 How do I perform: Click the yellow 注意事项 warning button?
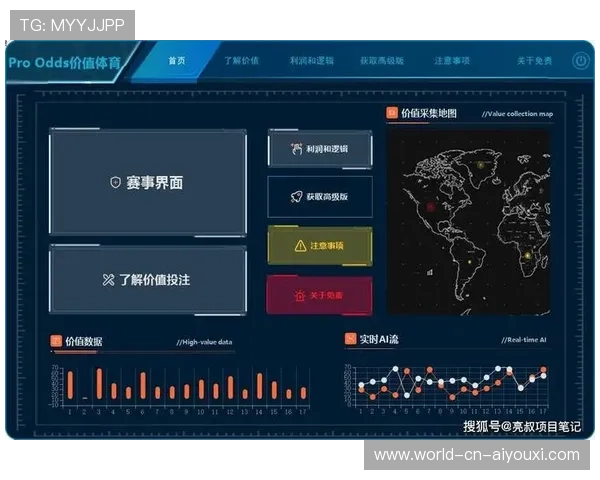coord(320,245)
